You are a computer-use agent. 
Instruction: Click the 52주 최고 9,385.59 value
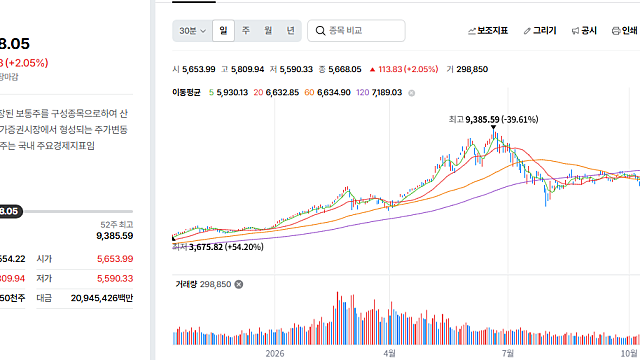coord(115,236)
